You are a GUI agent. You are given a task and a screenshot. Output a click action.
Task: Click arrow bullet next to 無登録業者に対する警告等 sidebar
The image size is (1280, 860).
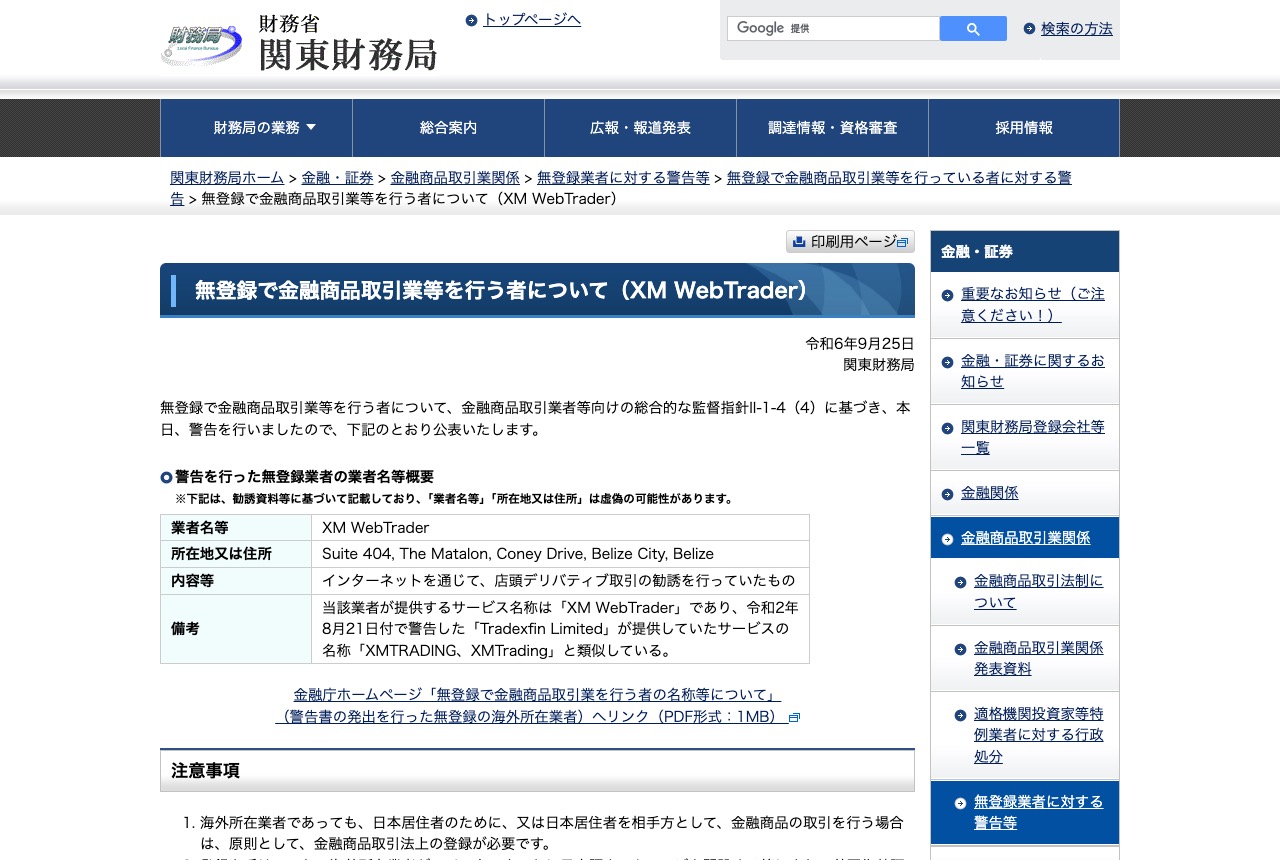(x=960, y=802)
